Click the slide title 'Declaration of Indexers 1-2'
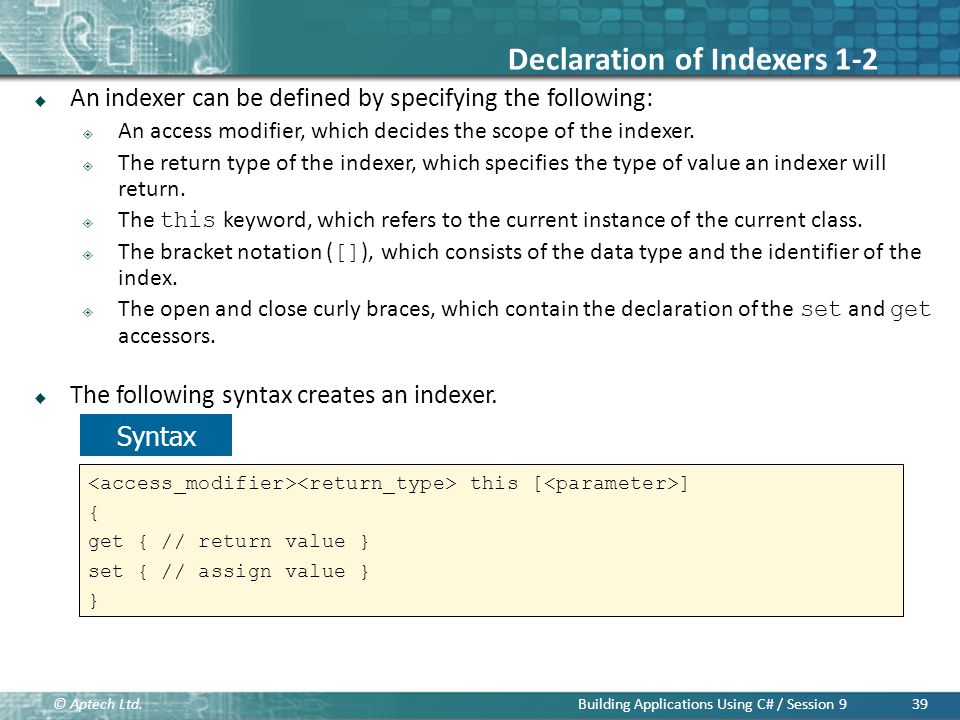 click(x=692, y=59)
